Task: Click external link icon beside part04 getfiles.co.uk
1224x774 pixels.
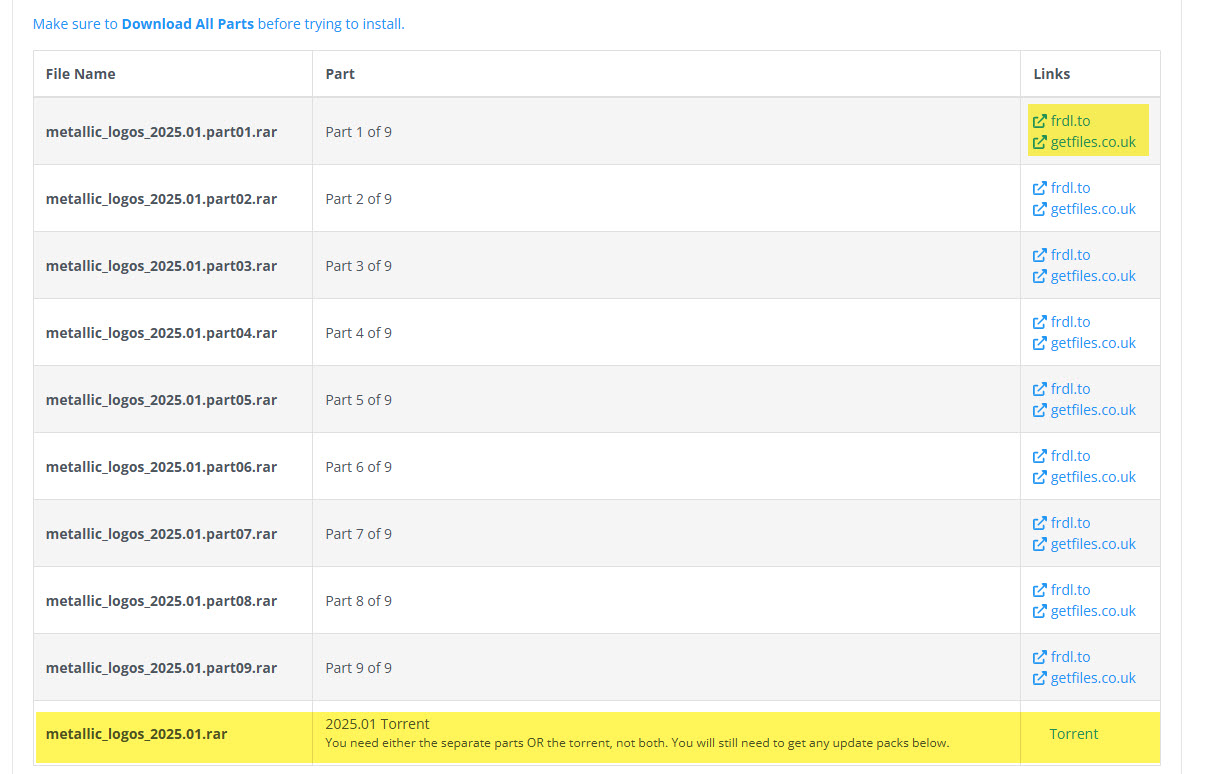Action: pos(1039,344)
